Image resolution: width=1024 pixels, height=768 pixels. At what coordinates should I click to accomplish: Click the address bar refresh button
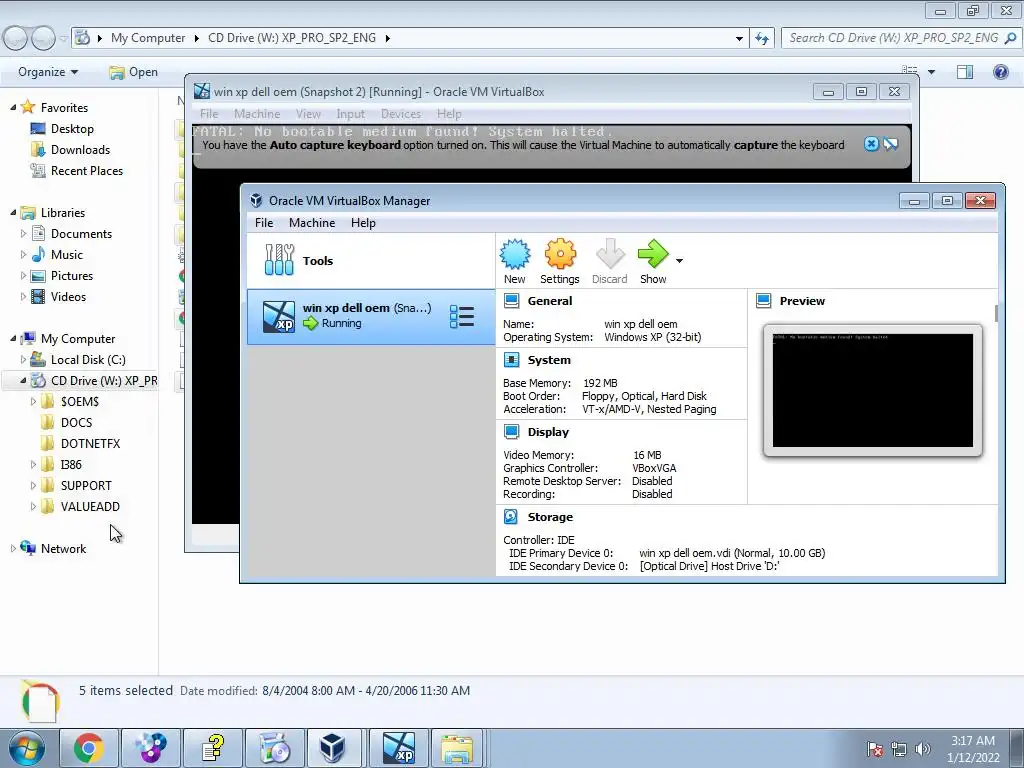(762, 38)
